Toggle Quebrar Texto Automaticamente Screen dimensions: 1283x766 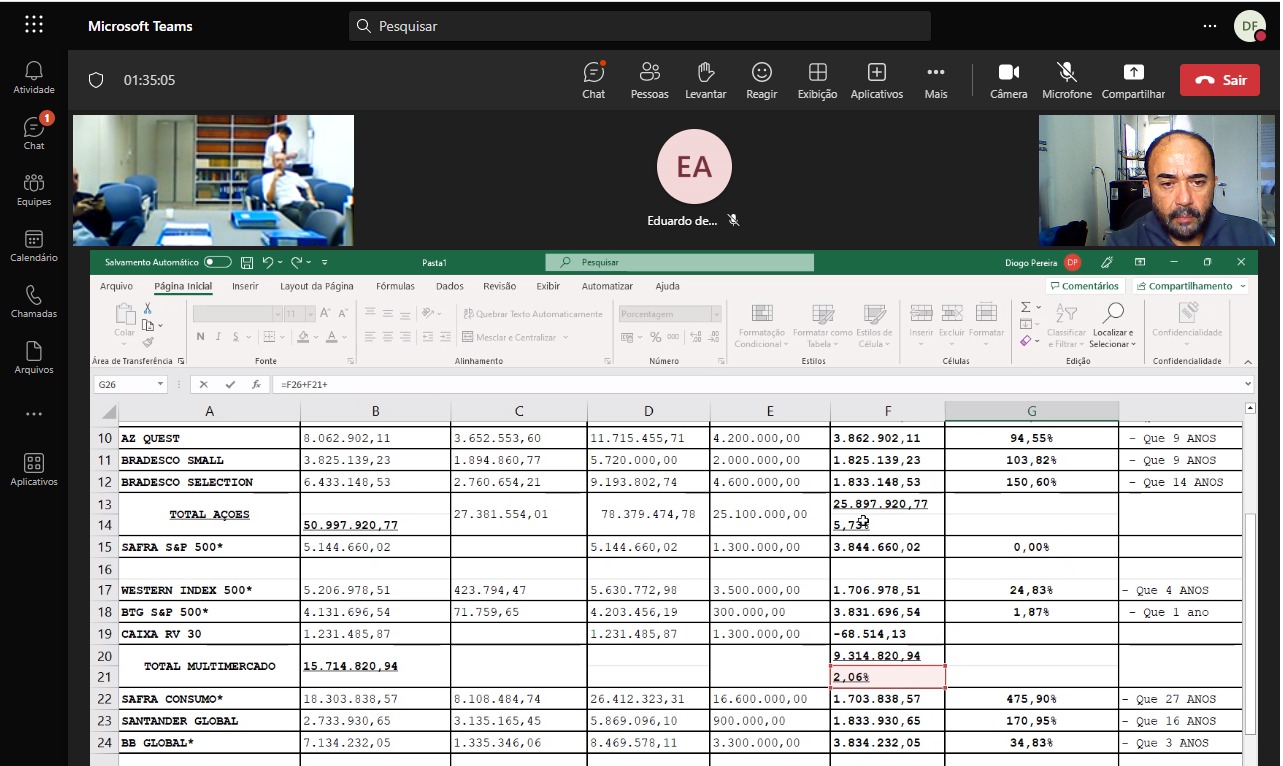pos(533,314)
